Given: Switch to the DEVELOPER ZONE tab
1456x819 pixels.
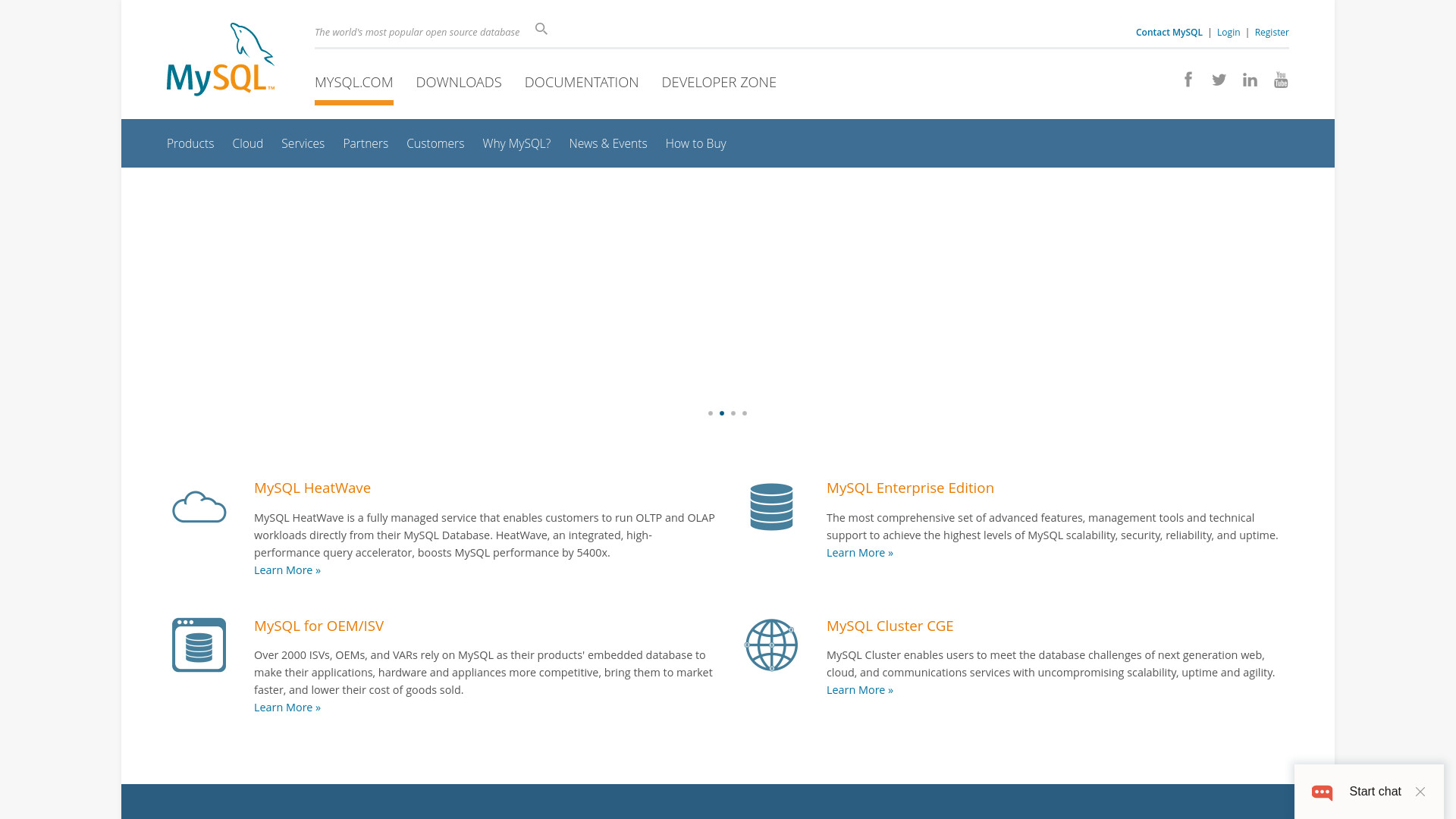Looking at the screenshot, I should [x=719, y=82].
